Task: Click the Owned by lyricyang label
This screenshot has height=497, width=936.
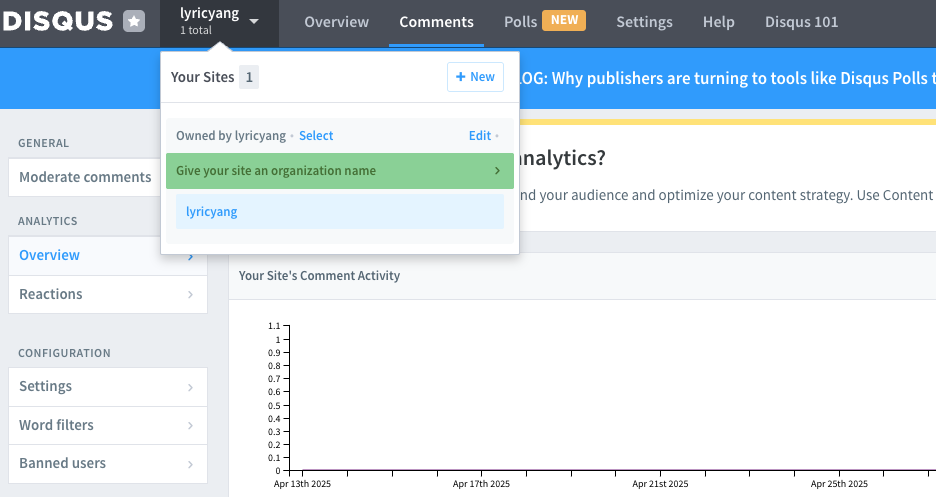Action: coord(231,135)
